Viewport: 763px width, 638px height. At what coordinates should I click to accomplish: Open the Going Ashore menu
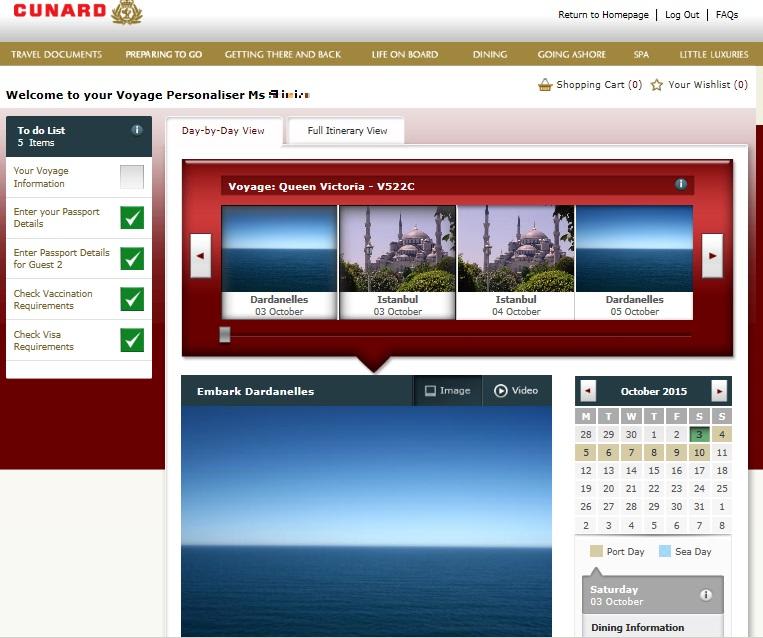pyautogui.click(x=572, y=55)
